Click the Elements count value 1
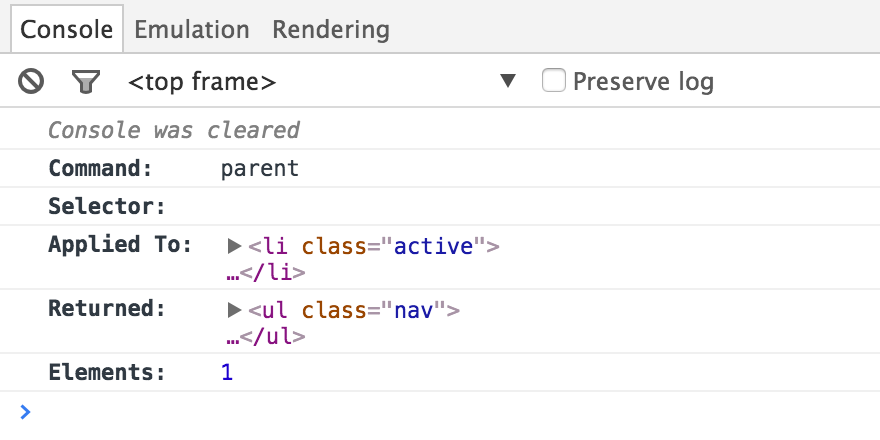Image resolution: width=880 pixels, height=440 pixels. point(227,373)
